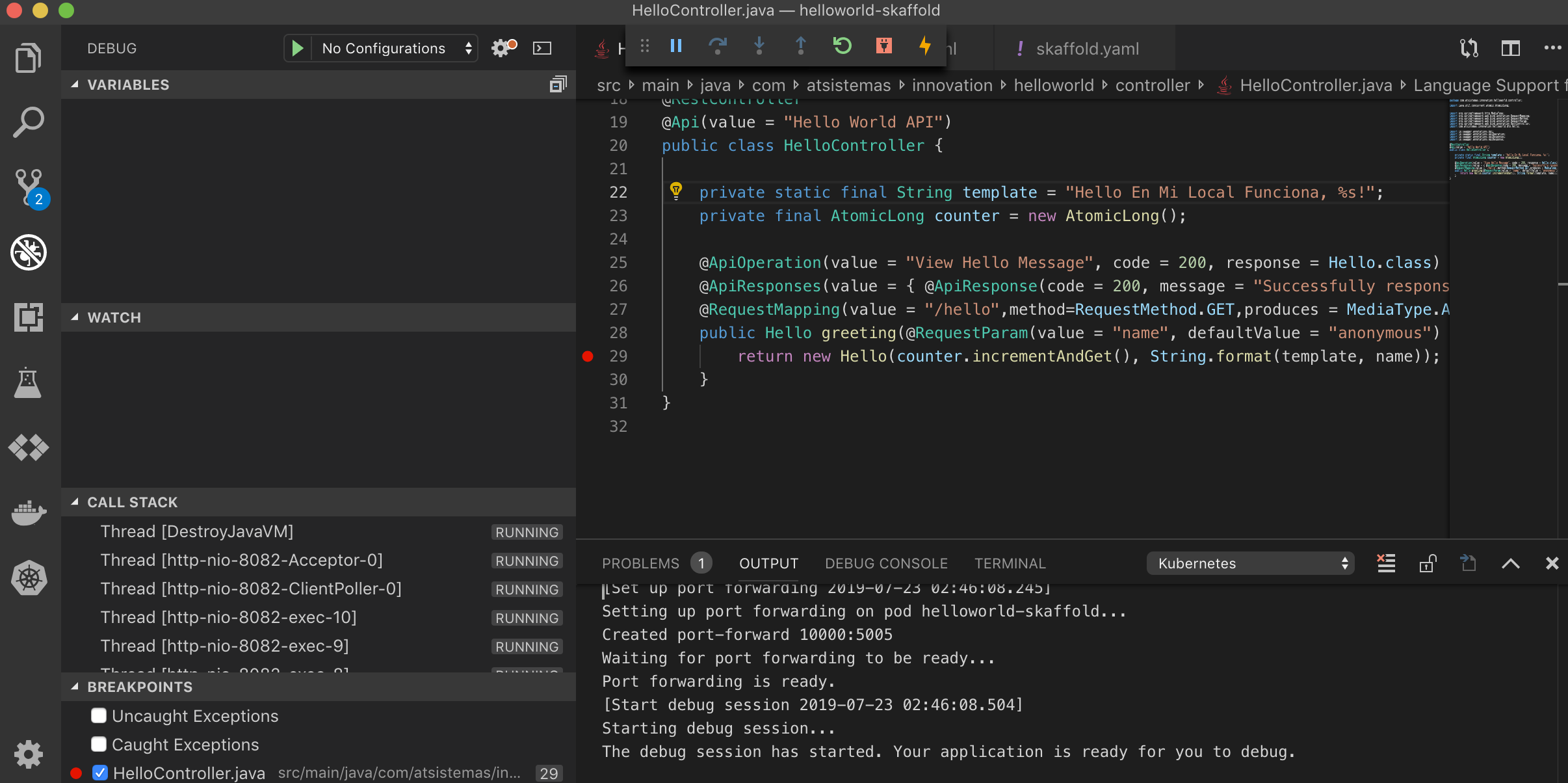Restart the debug session
Image resolution: width=1568 pixels, height=783 pixels.
click(x=842, y=46)
